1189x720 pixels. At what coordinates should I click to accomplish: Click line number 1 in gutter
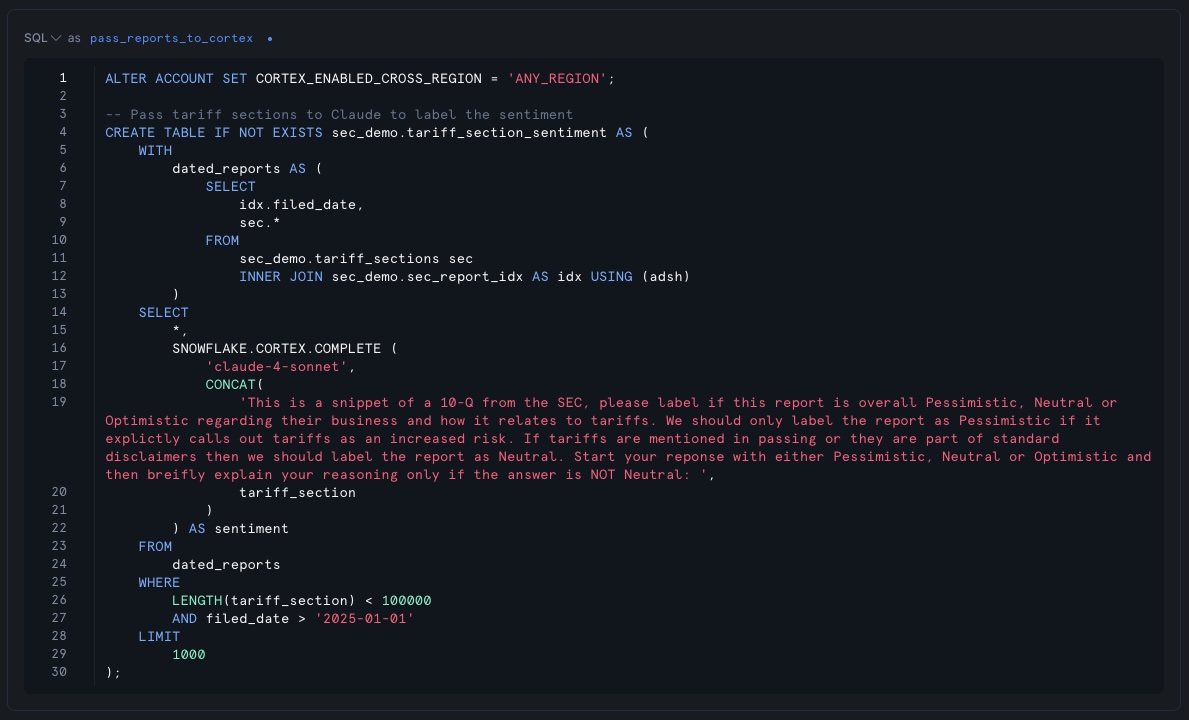pos(63,78)
